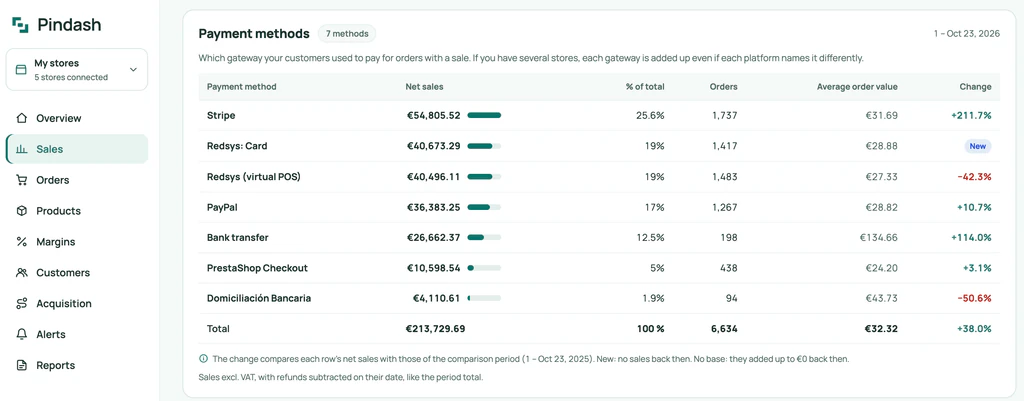Image resolution: width=1024 pixels, height=401 pixels.
Task: Click the info icon beside the change note
Action: click(x=203, y=359)
